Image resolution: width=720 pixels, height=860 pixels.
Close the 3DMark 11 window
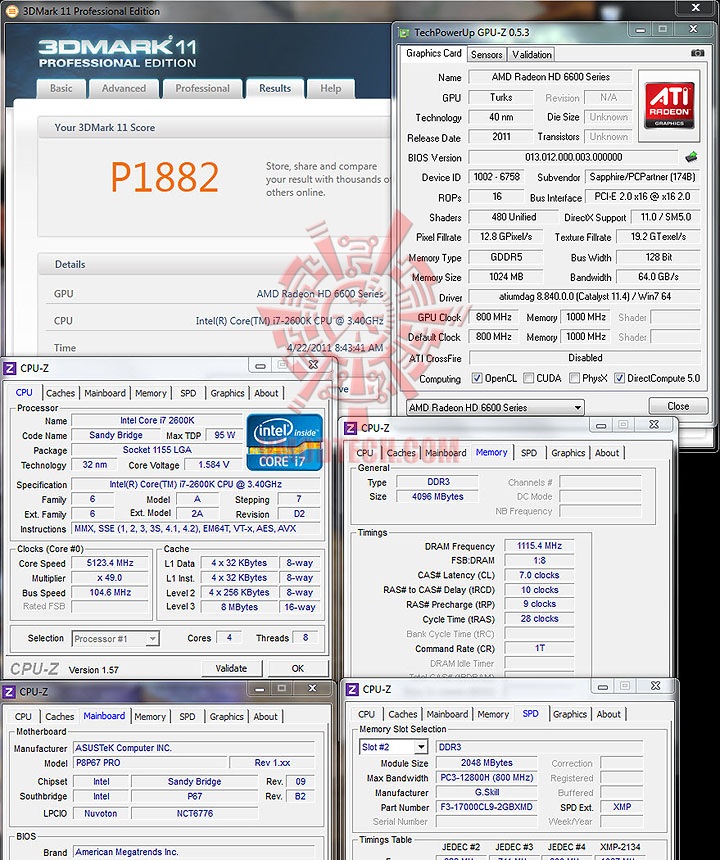(x=696, y=7)
